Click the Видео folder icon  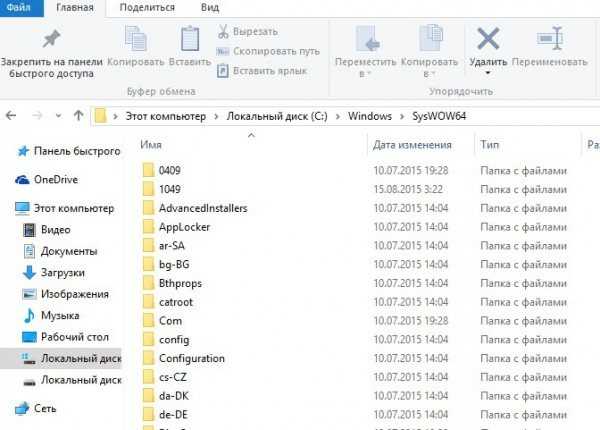(x=29, y=230)
